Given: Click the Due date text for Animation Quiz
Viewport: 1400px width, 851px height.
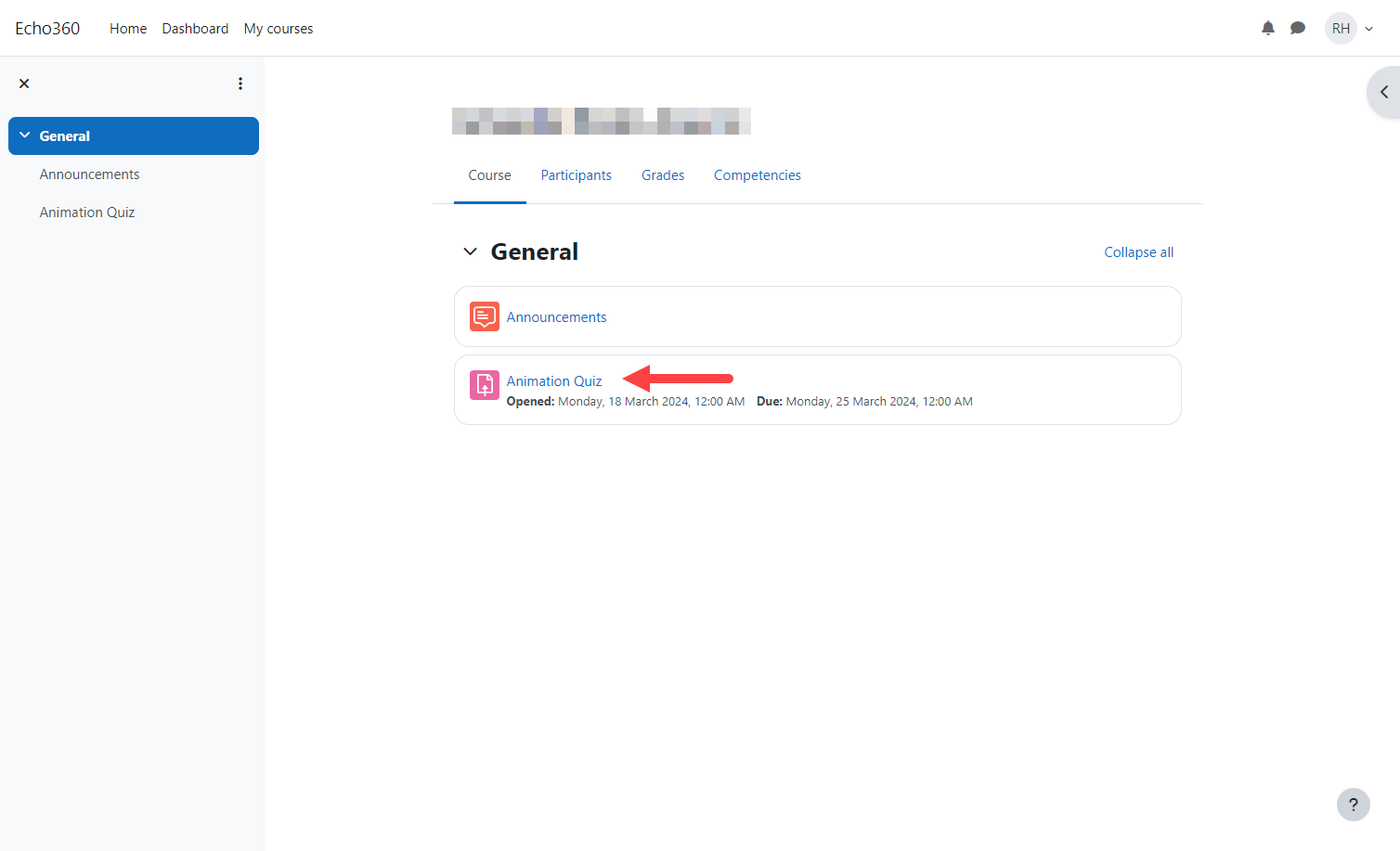Looking at the screenshot, I should [x=864, y=402].
